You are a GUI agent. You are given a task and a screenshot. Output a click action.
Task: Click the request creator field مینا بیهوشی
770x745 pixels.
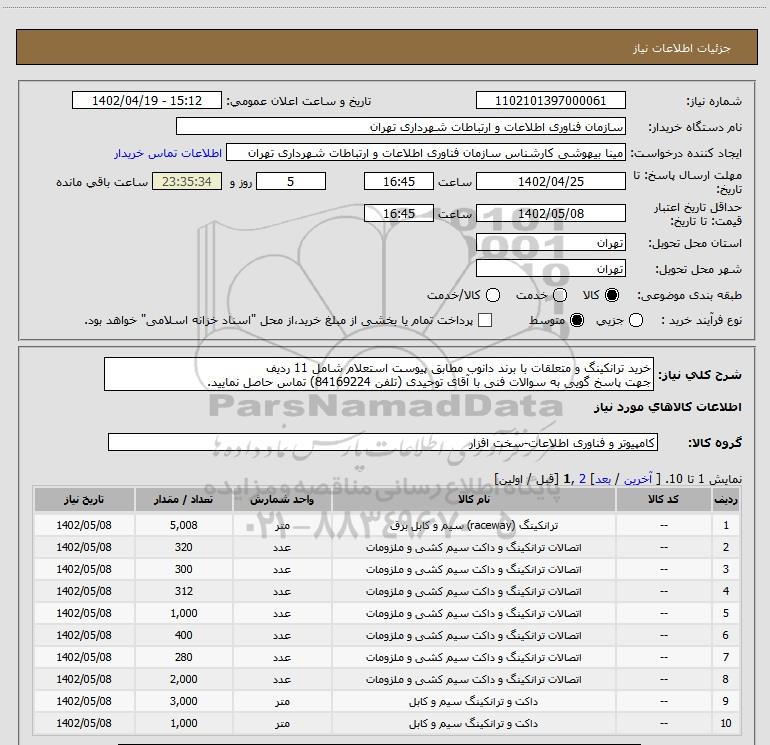point(426,153)
